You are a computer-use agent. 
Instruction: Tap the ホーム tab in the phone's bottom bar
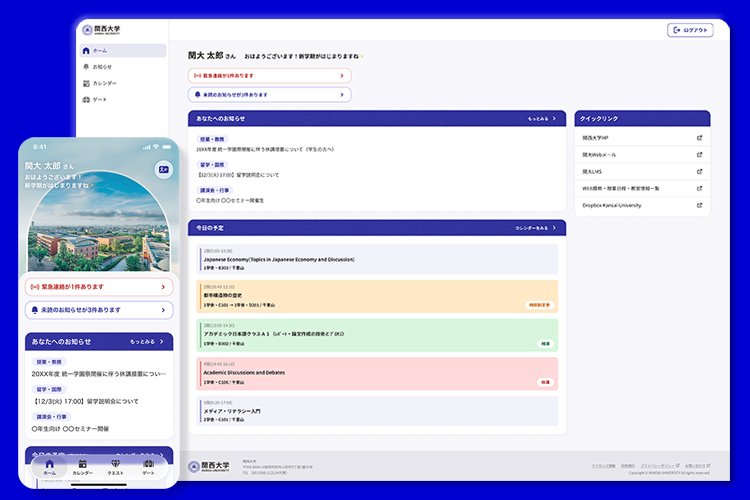tap(49, 467)
